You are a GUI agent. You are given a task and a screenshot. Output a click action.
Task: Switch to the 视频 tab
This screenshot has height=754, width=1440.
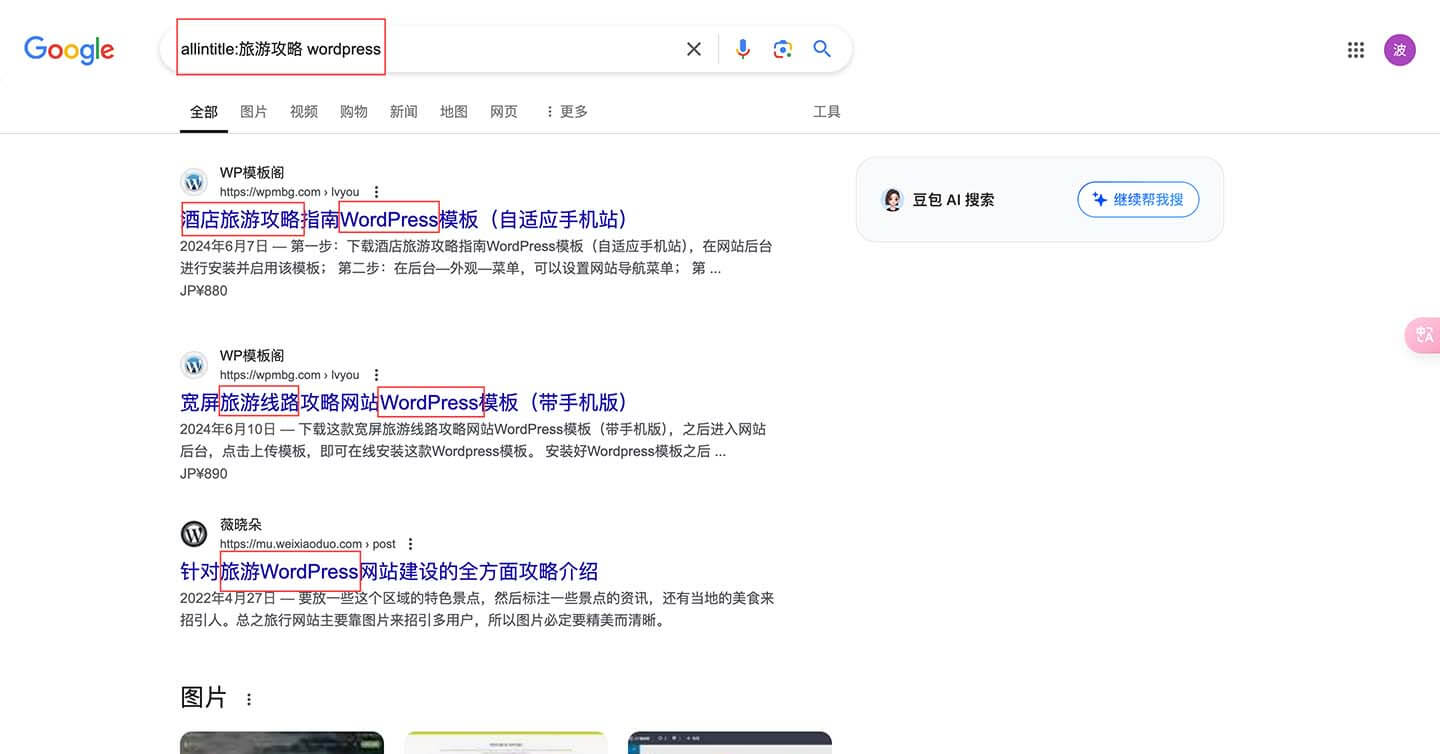coord(304,112)
